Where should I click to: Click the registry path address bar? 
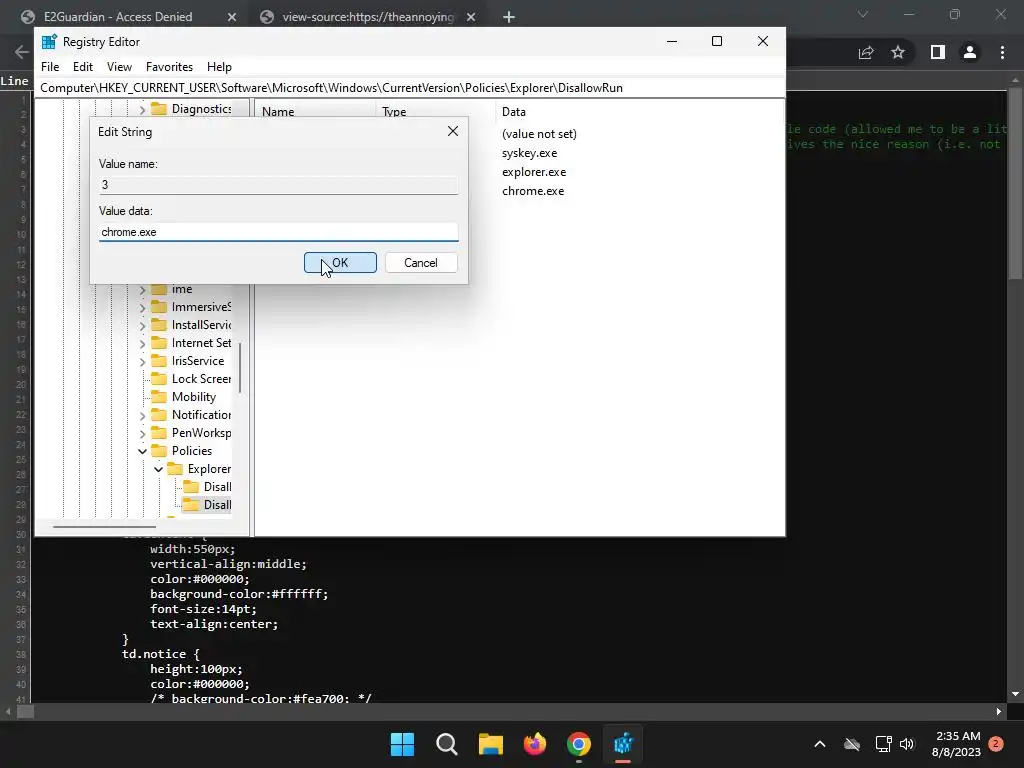click(x=409, y=88)
